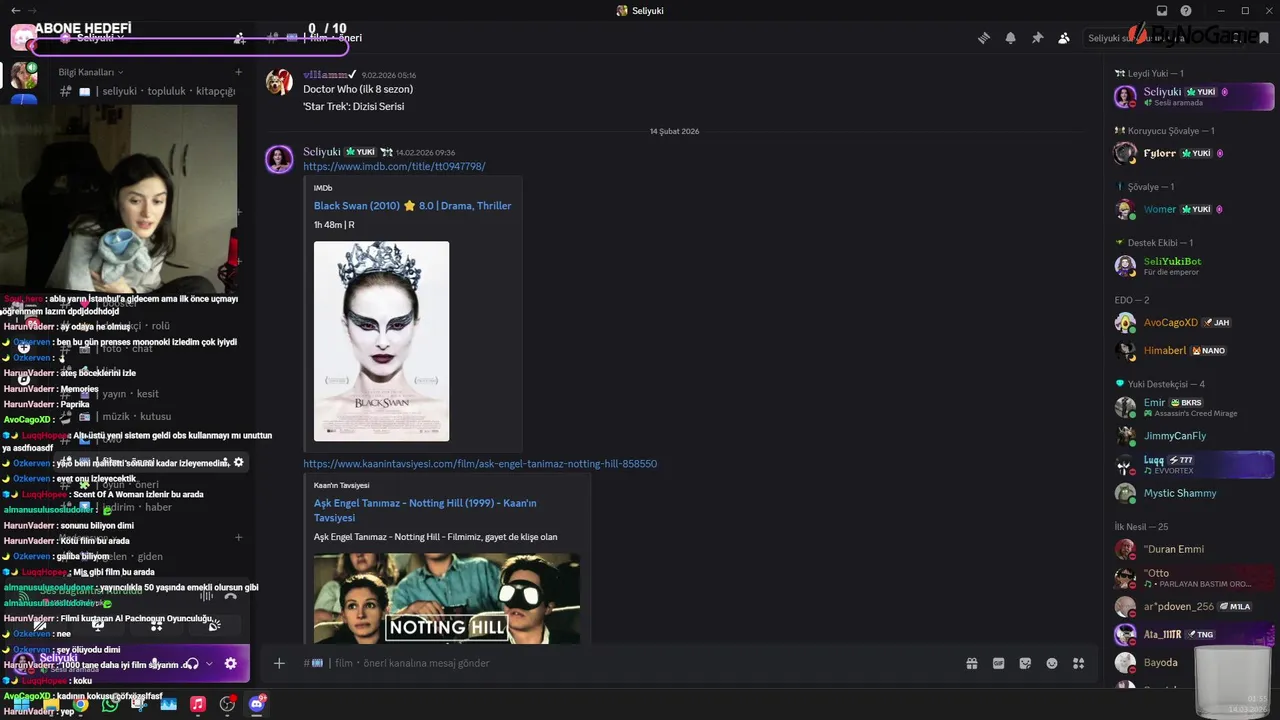This screenshot has height=720, width=1280.
Task: Open the GIF picker icon
Action: tap(998, 663)
